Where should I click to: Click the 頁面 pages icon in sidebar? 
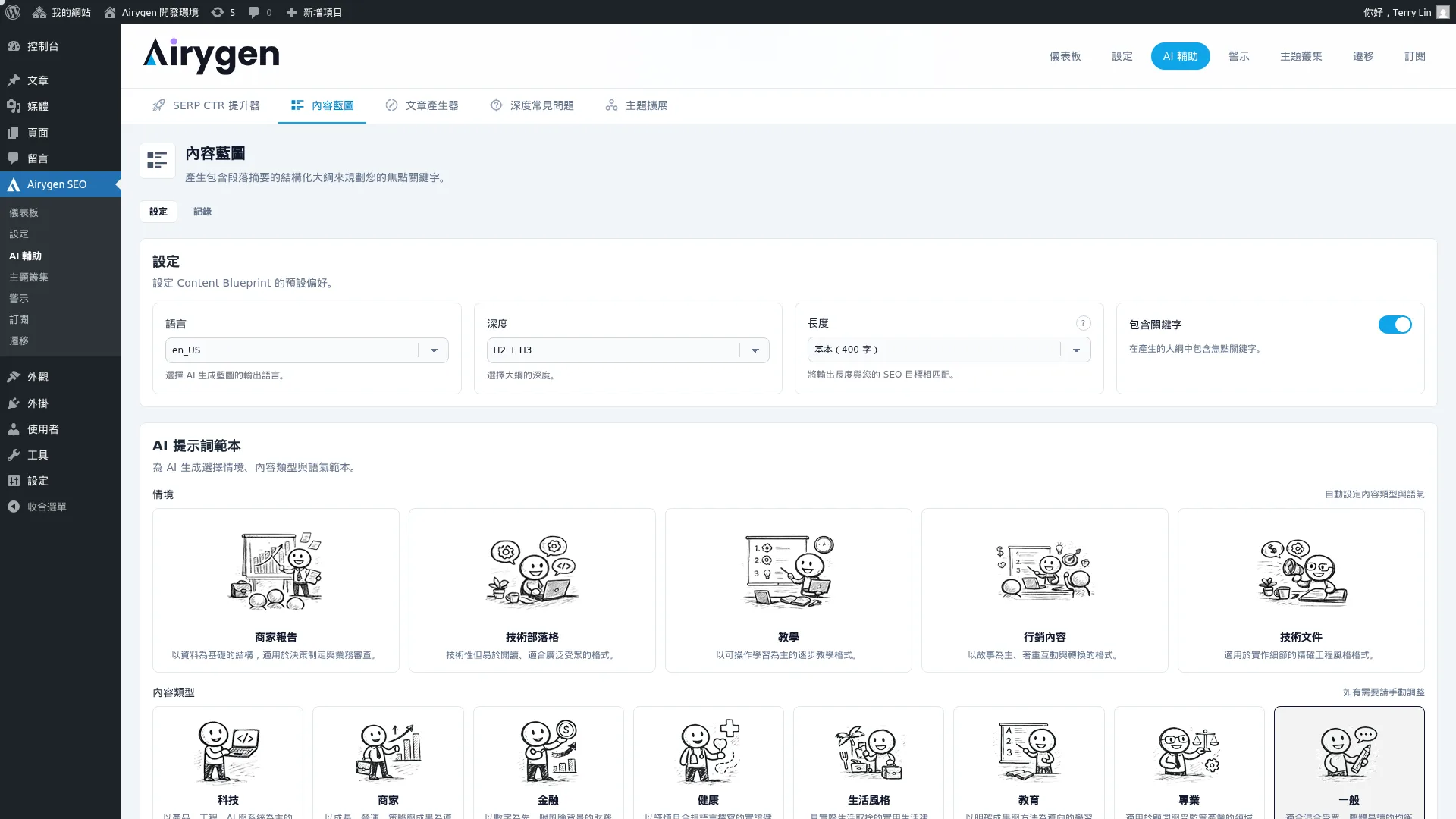[14, 133]
